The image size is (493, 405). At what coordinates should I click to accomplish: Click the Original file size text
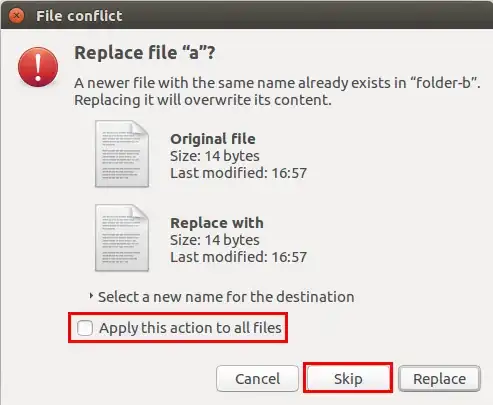coord(215,156)
